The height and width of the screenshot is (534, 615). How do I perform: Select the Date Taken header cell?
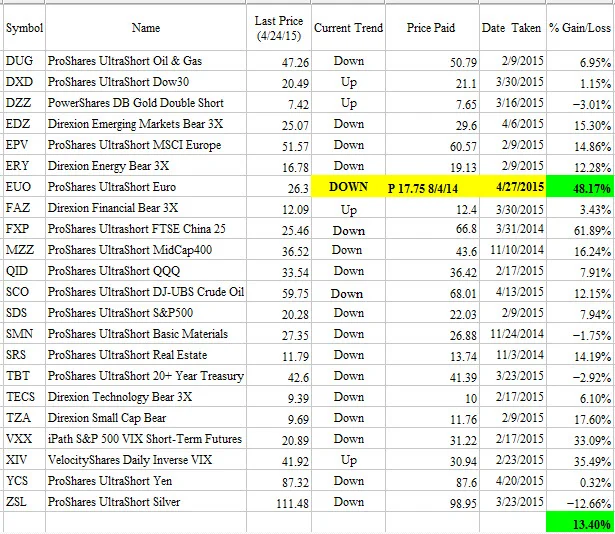tap(512, 28)
